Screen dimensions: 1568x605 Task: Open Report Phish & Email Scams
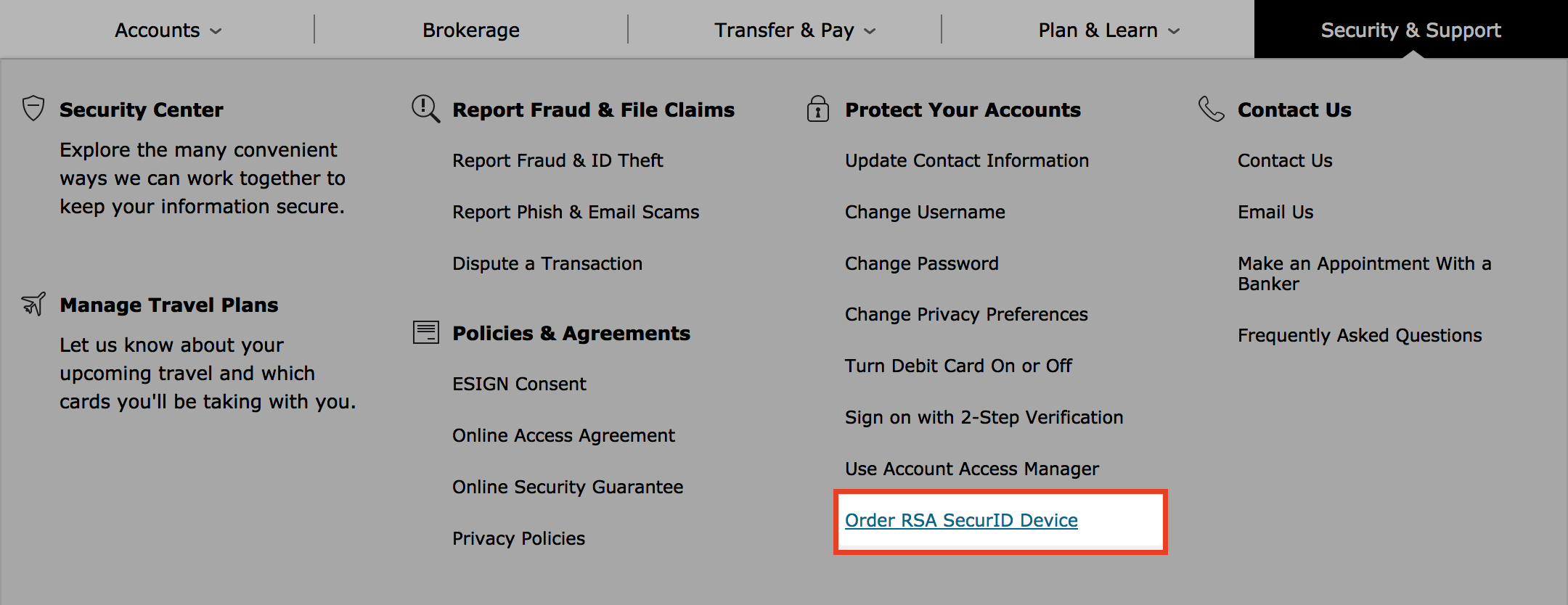[x=576, y=212]
